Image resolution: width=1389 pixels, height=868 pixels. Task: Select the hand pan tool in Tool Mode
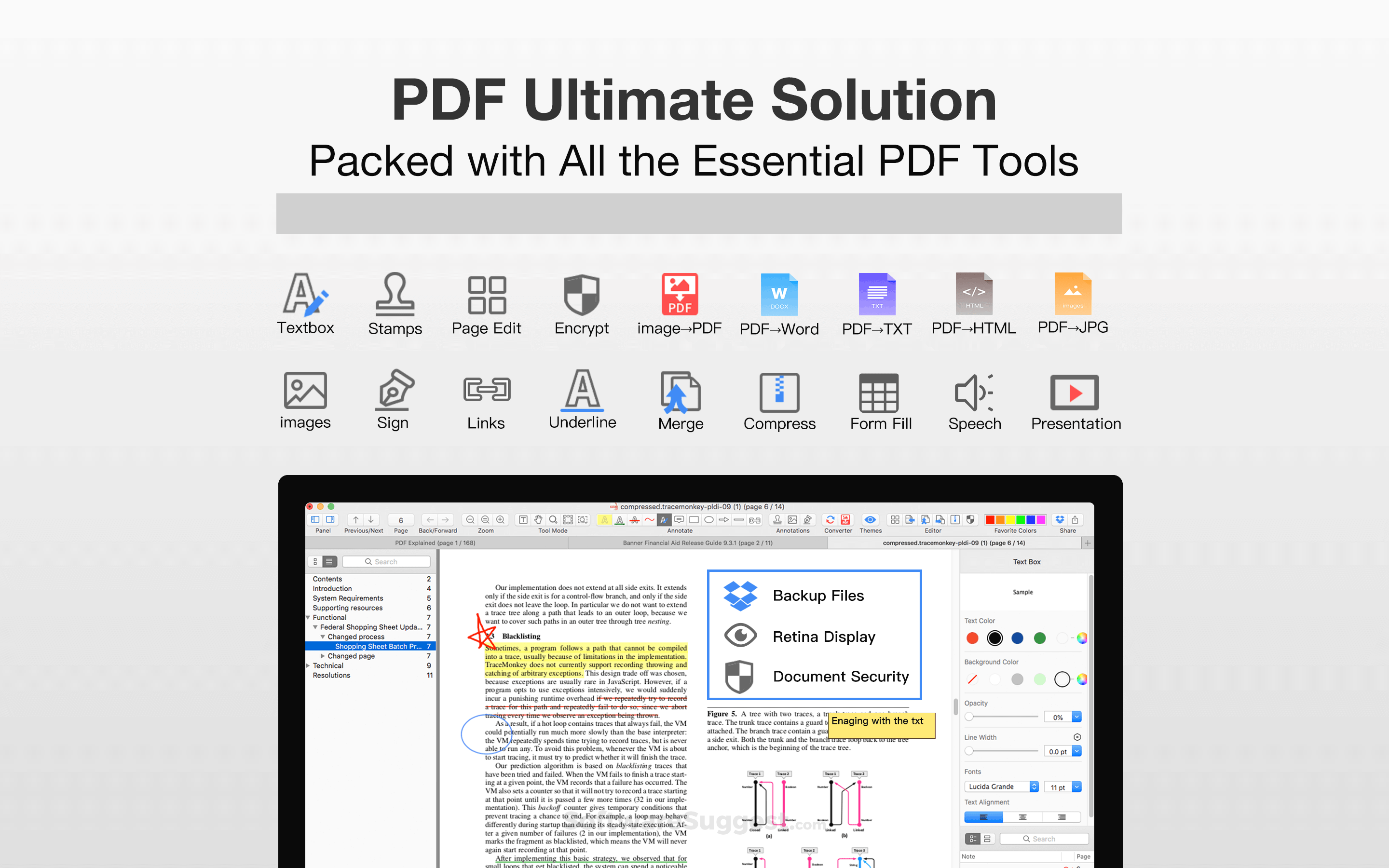pyautogui.click(x=538, y=519)
